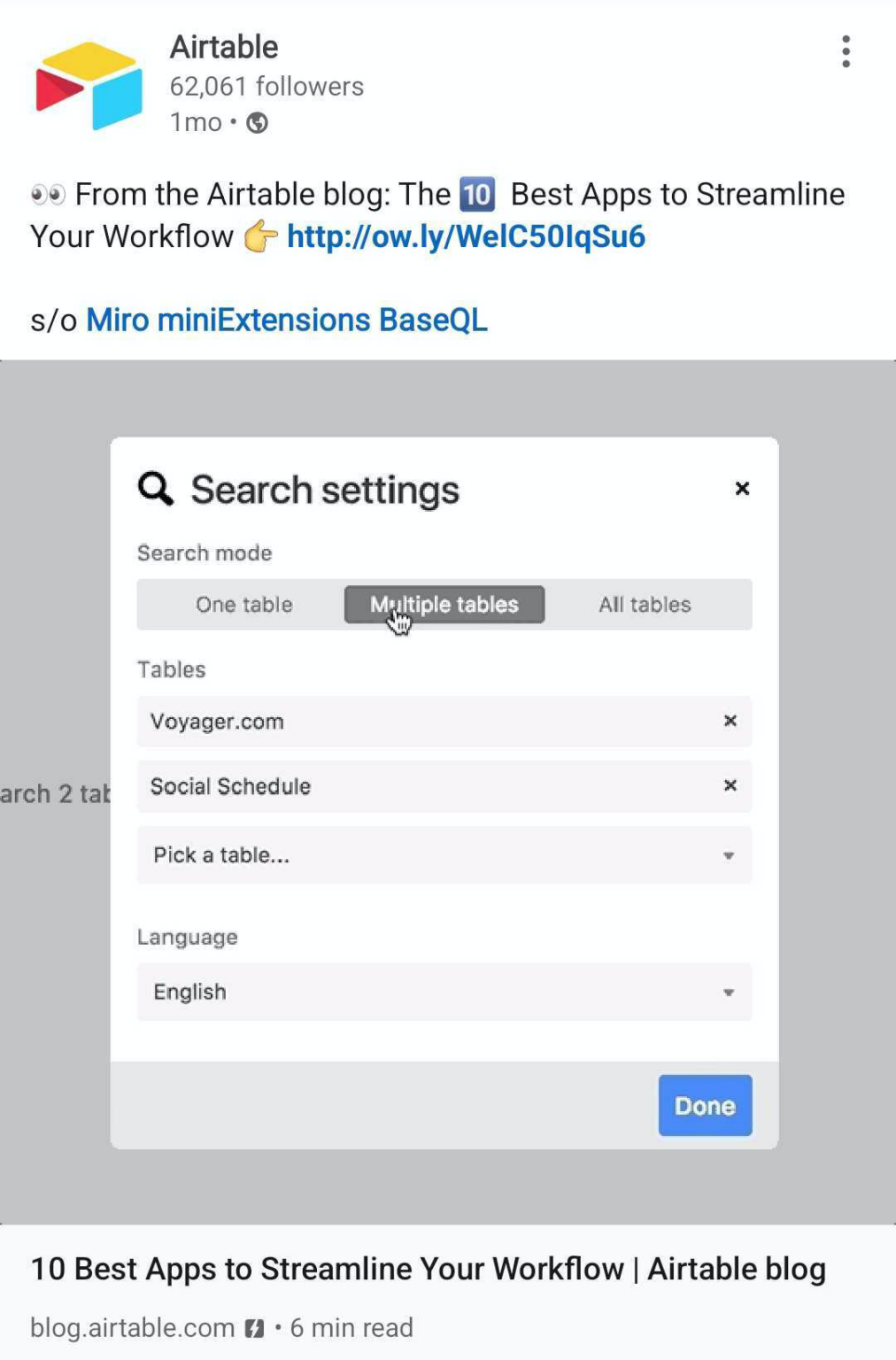Click the magnifier icon in Search settings
The height and width of the screenshot is (1360, 896).
[x=156, y=489]
